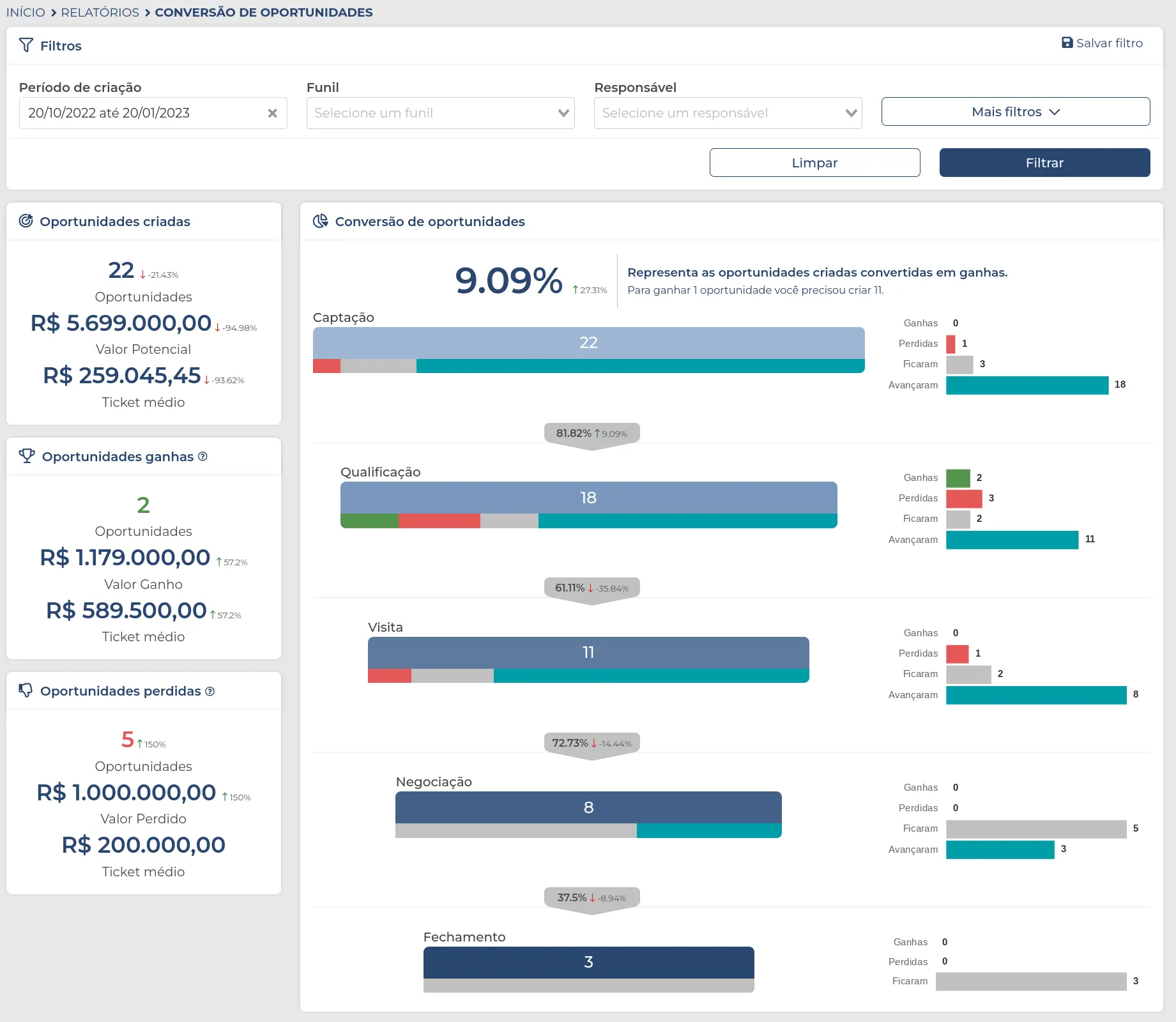Go to RELATÓRIOS in the breadcrumb

pos(100,12)
